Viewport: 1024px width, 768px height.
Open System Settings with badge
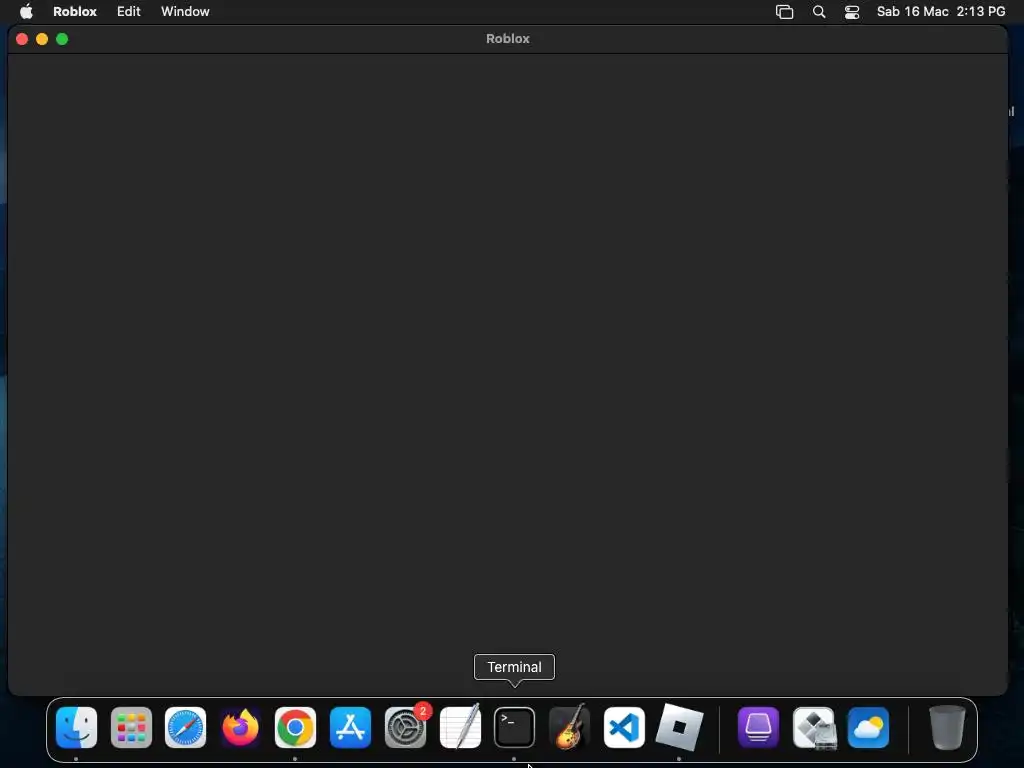click(406, 728)
